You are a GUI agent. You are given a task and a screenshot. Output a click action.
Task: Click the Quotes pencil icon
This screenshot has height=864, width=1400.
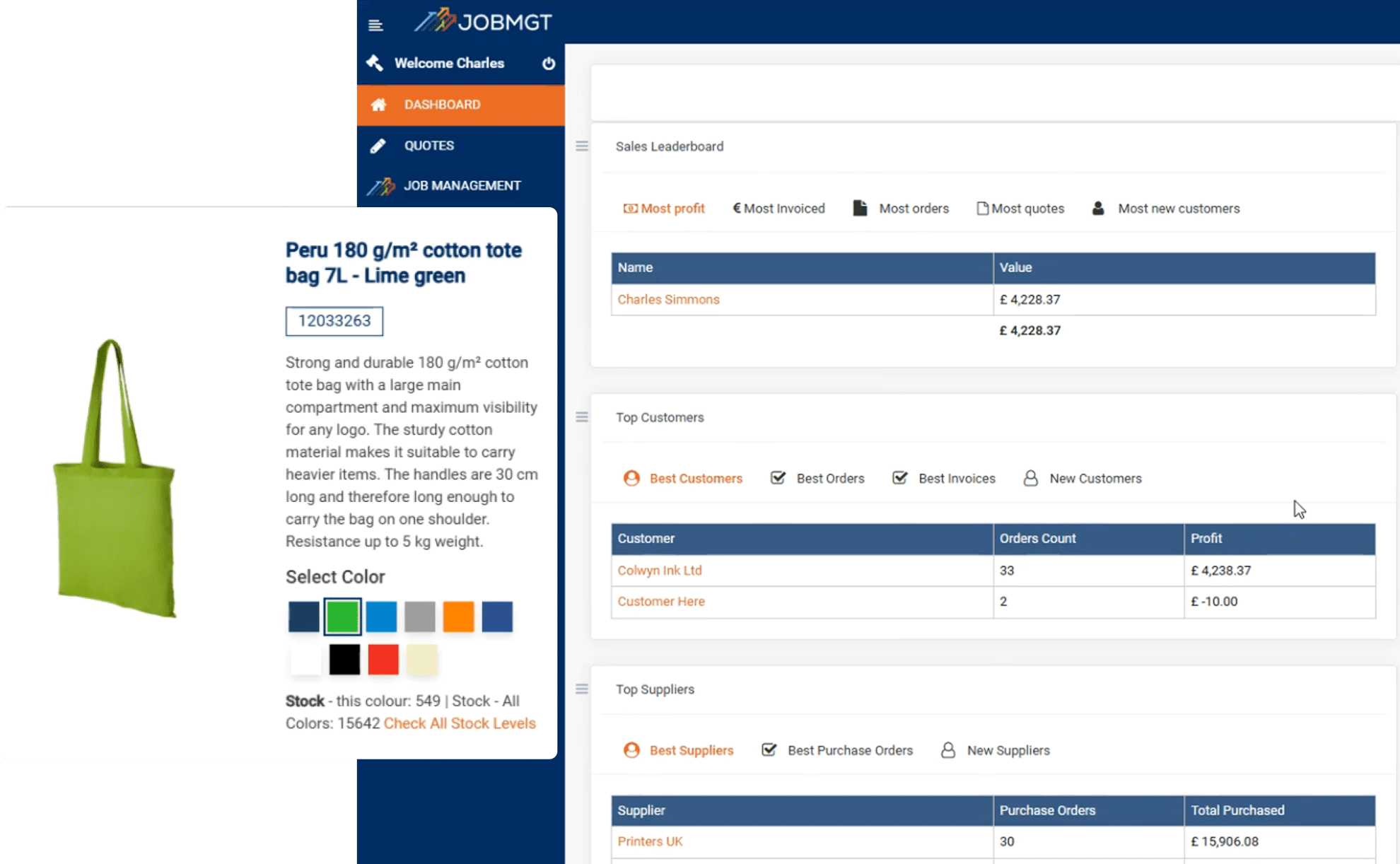(x=378, y=146)
